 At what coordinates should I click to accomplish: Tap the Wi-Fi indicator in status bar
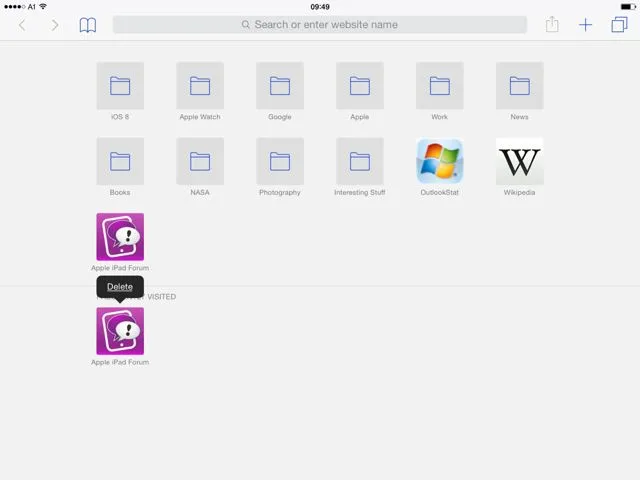[43, 7]
